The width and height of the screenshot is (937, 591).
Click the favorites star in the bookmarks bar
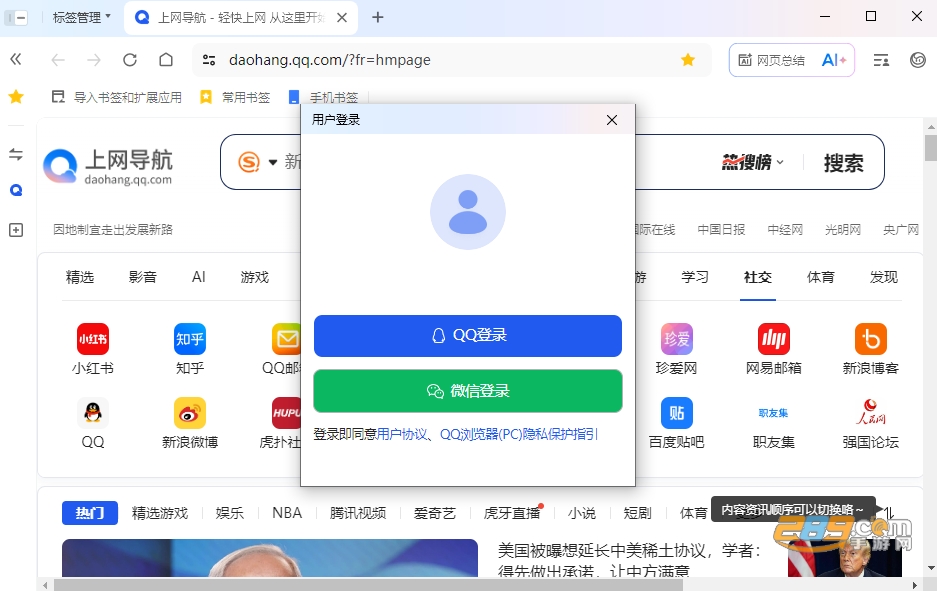coord(16,96)
